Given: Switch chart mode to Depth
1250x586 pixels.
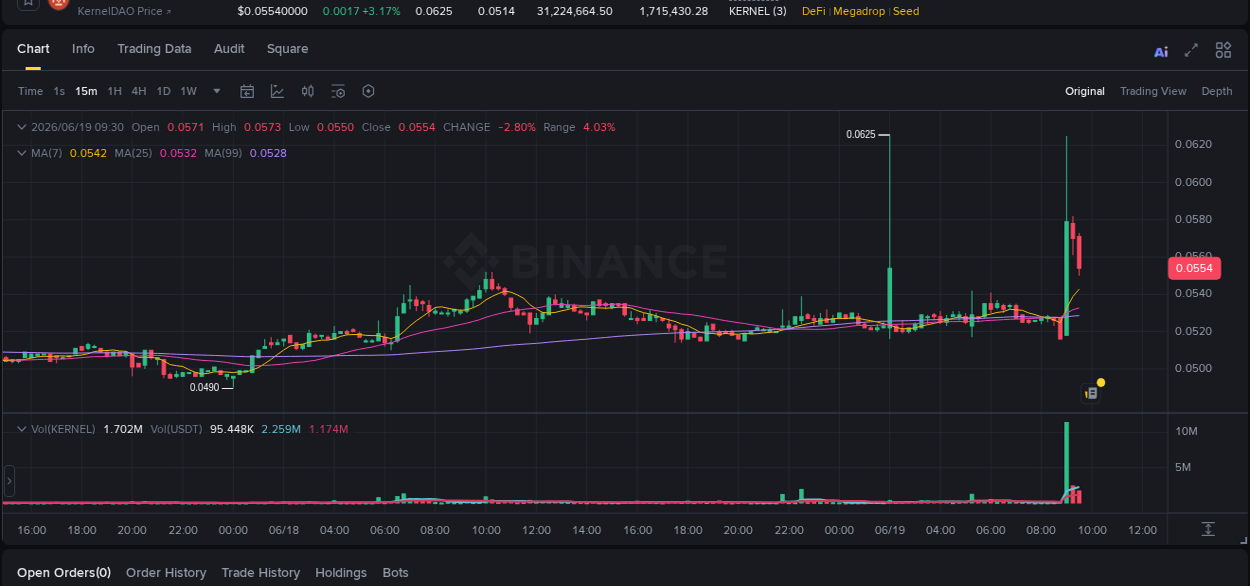Looking at the screenshot, I should 1217,91.
